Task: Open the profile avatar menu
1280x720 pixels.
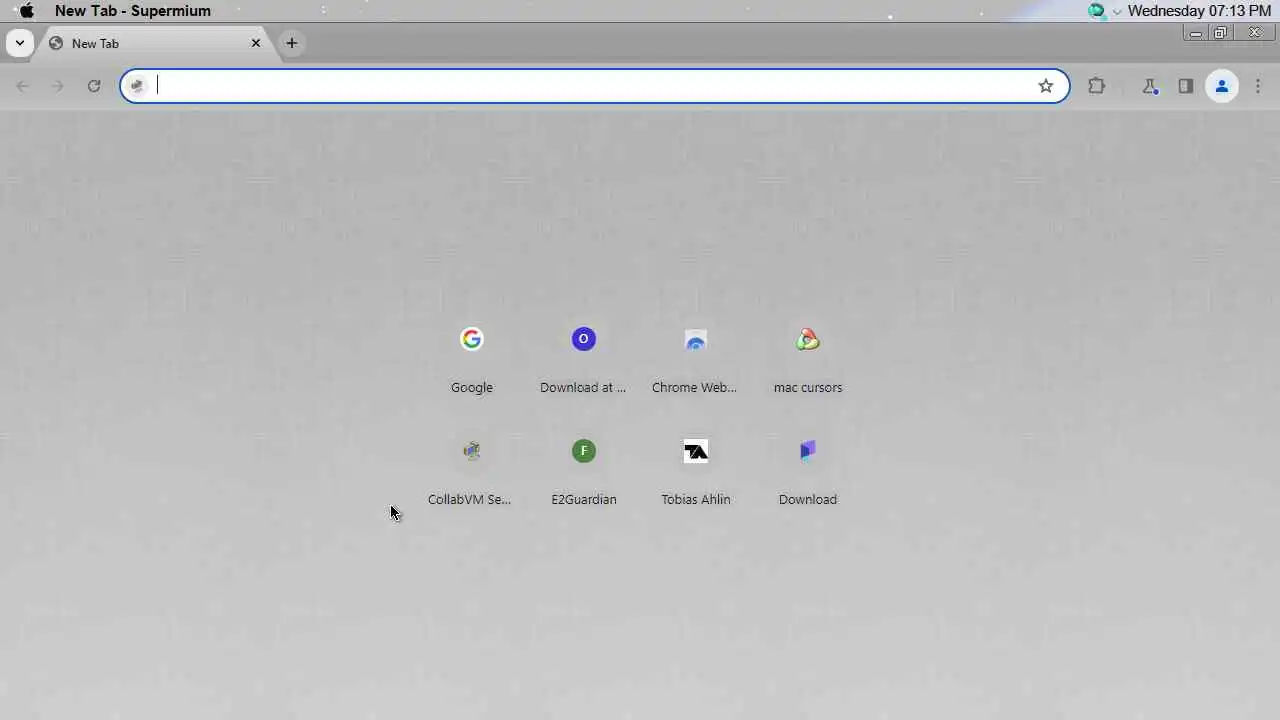Action: (x=1221, y=86)
